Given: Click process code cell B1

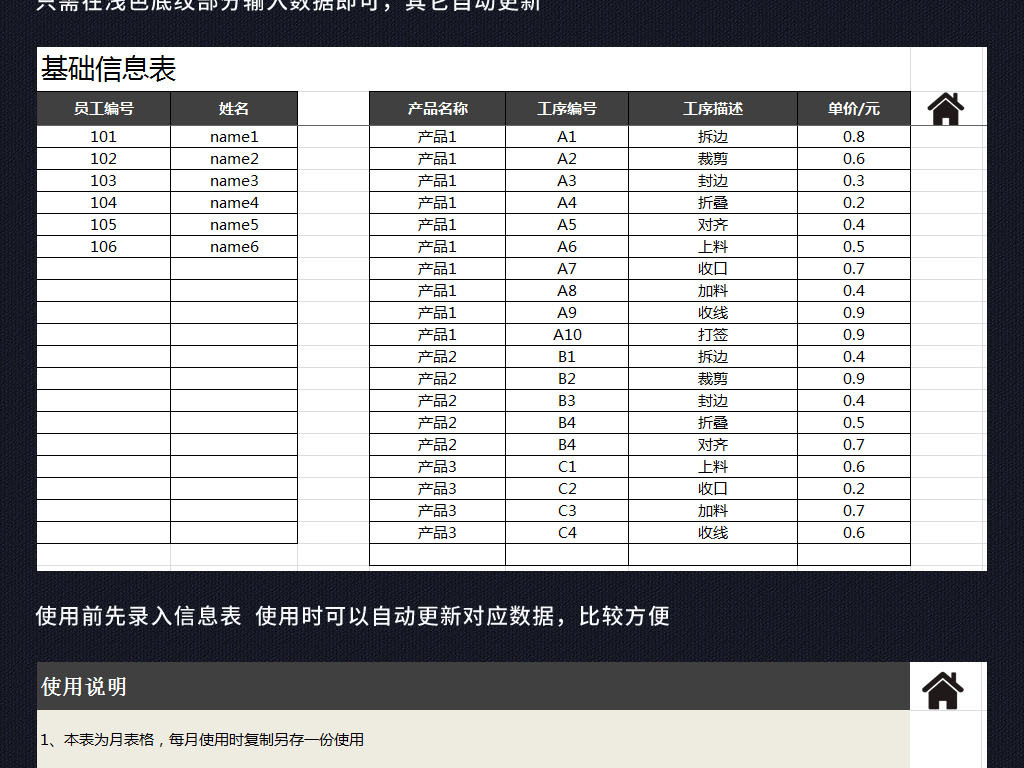Looking at the screenshot, I should 567,357.
